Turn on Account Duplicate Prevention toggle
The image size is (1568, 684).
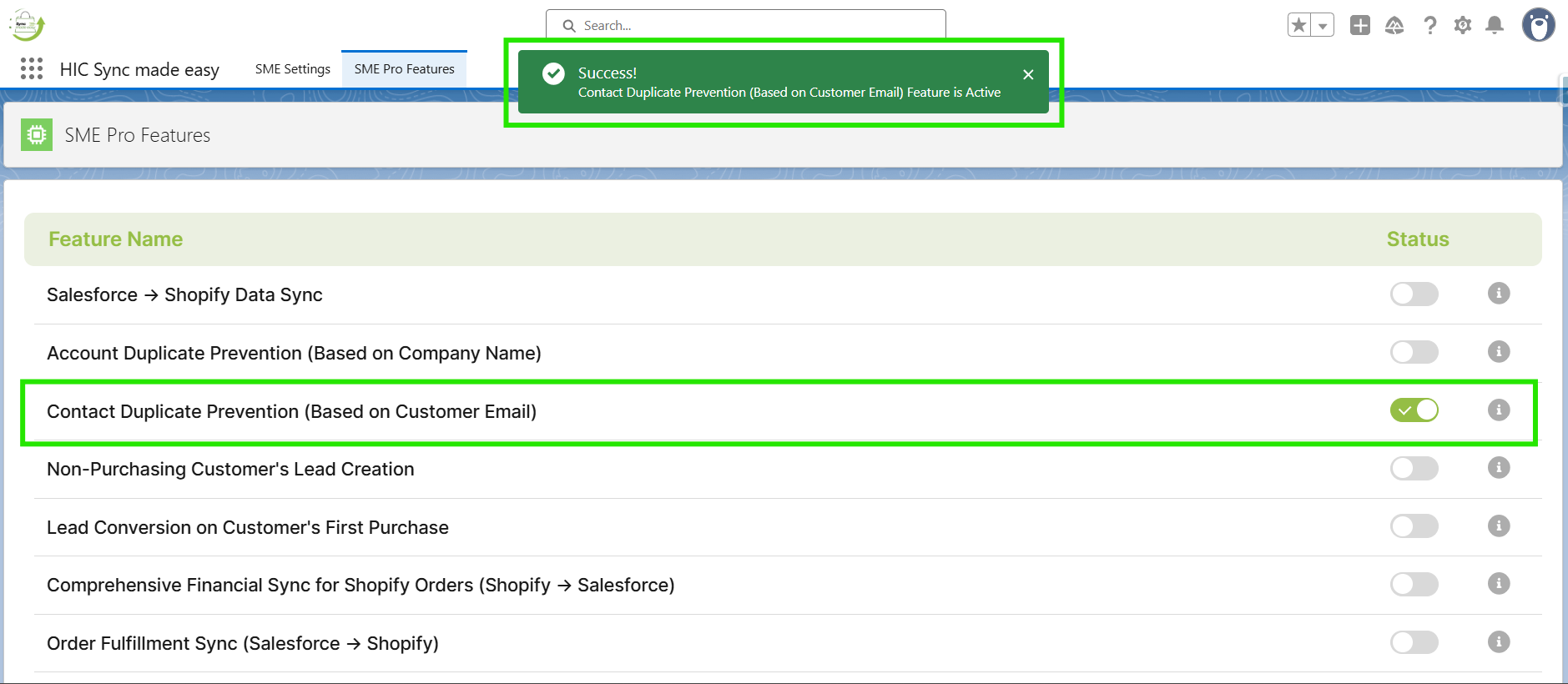tap(1414, 352)
